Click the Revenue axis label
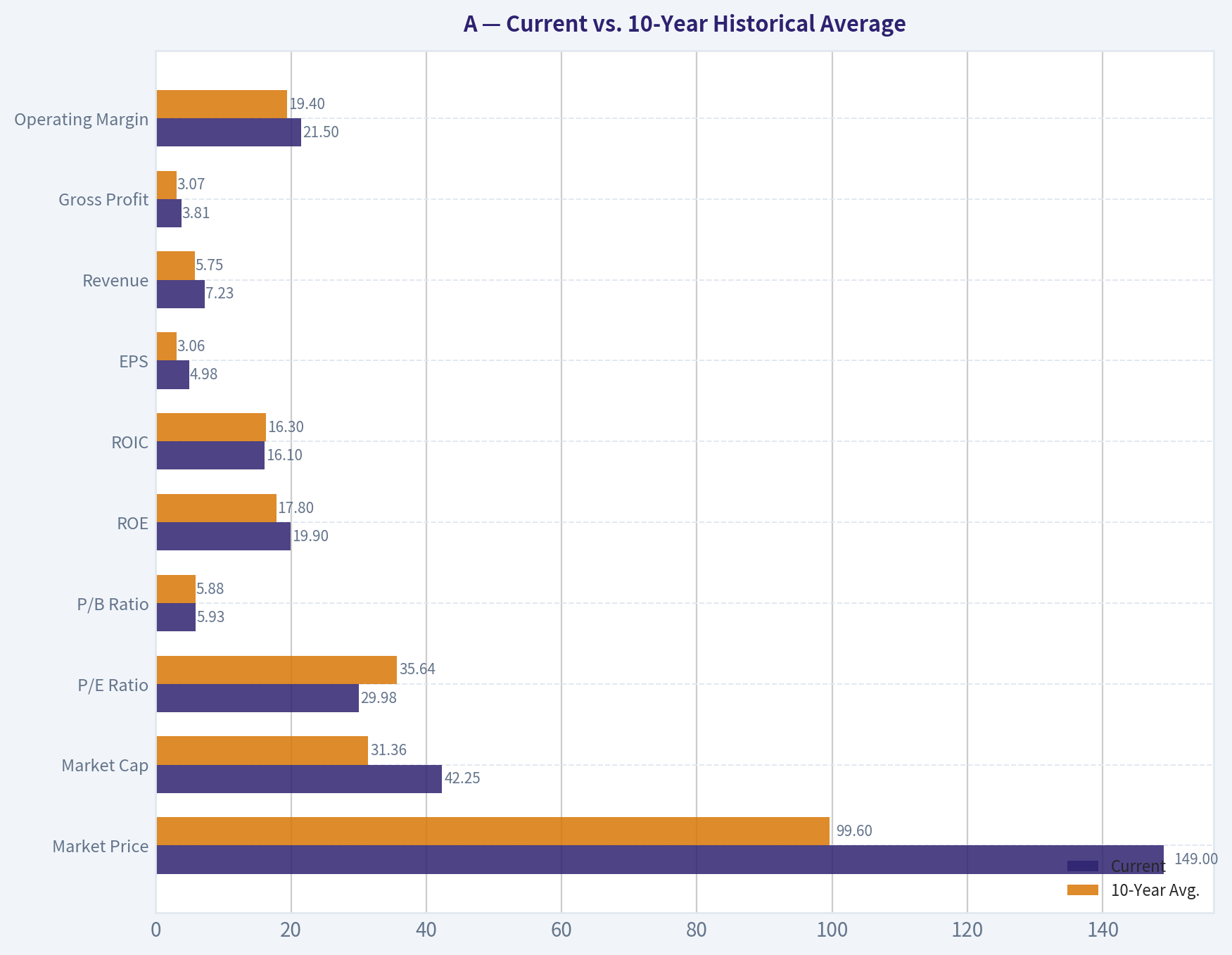 [x=115, y=281]
